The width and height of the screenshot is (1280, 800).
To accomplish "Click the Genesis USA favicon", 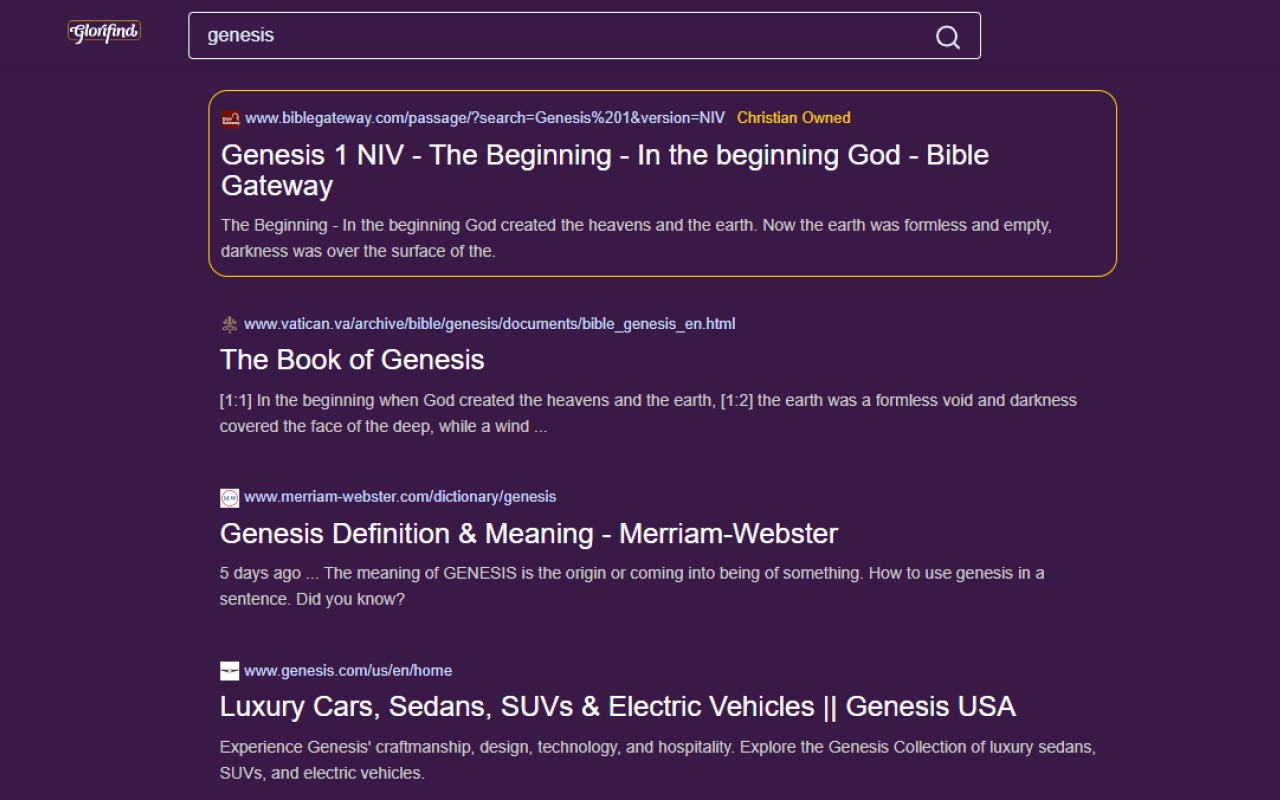I will point(229,671).
